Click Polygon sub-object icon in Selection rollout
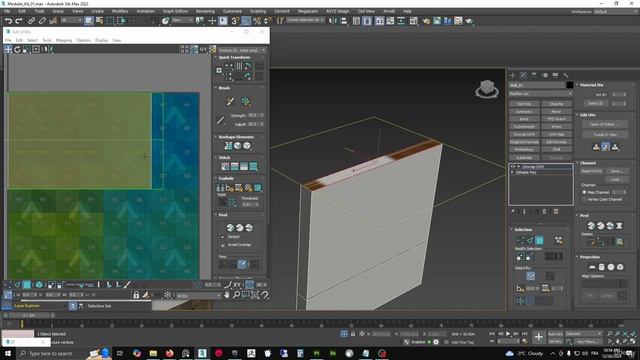The width and height of the screenshot is (640, 360). 539,240
